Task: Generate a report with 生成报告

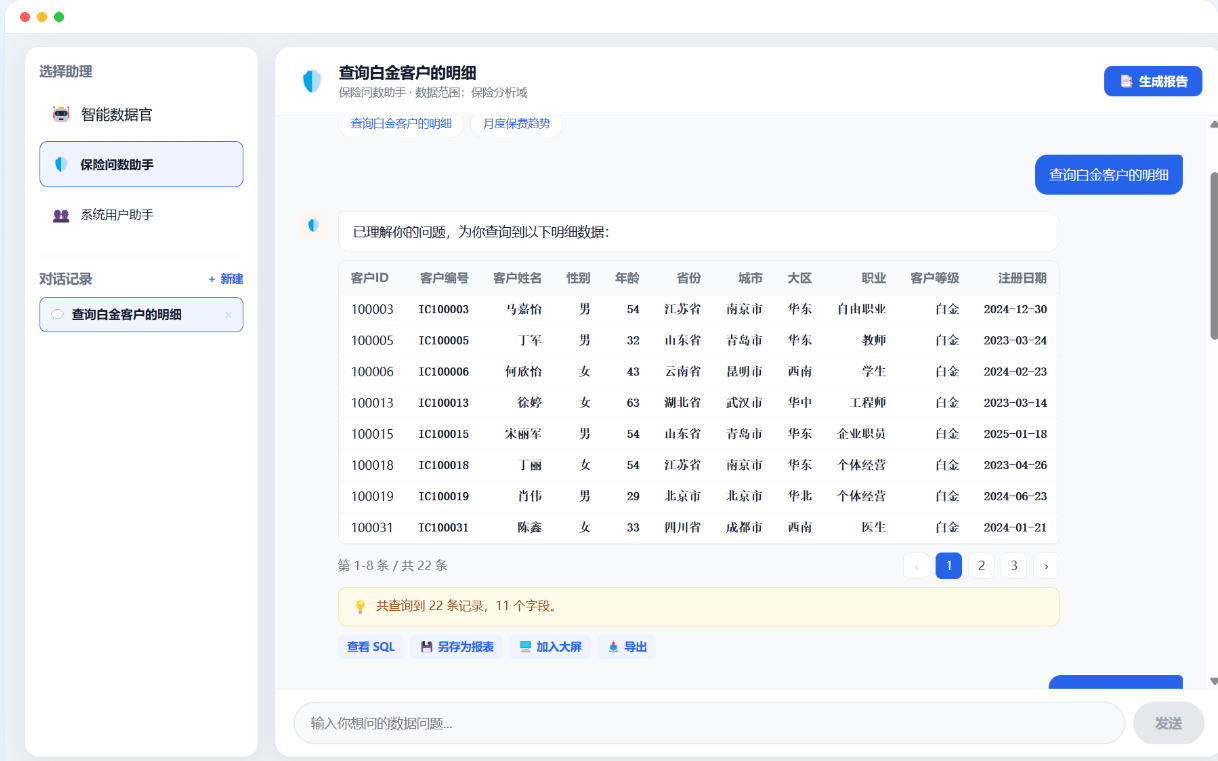Action: tap(1153, 81)
